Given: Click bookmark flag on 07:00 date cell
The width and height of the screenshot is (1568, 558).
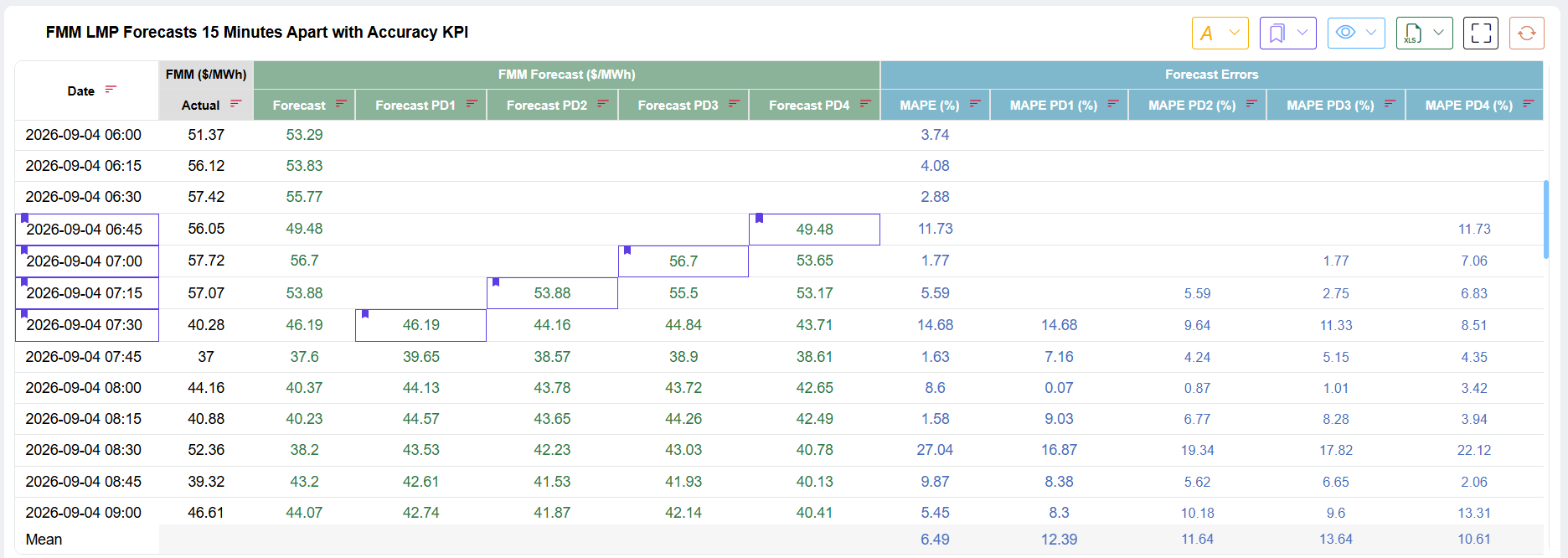Looking at the screenshot, I should click(x=24, y=250).
